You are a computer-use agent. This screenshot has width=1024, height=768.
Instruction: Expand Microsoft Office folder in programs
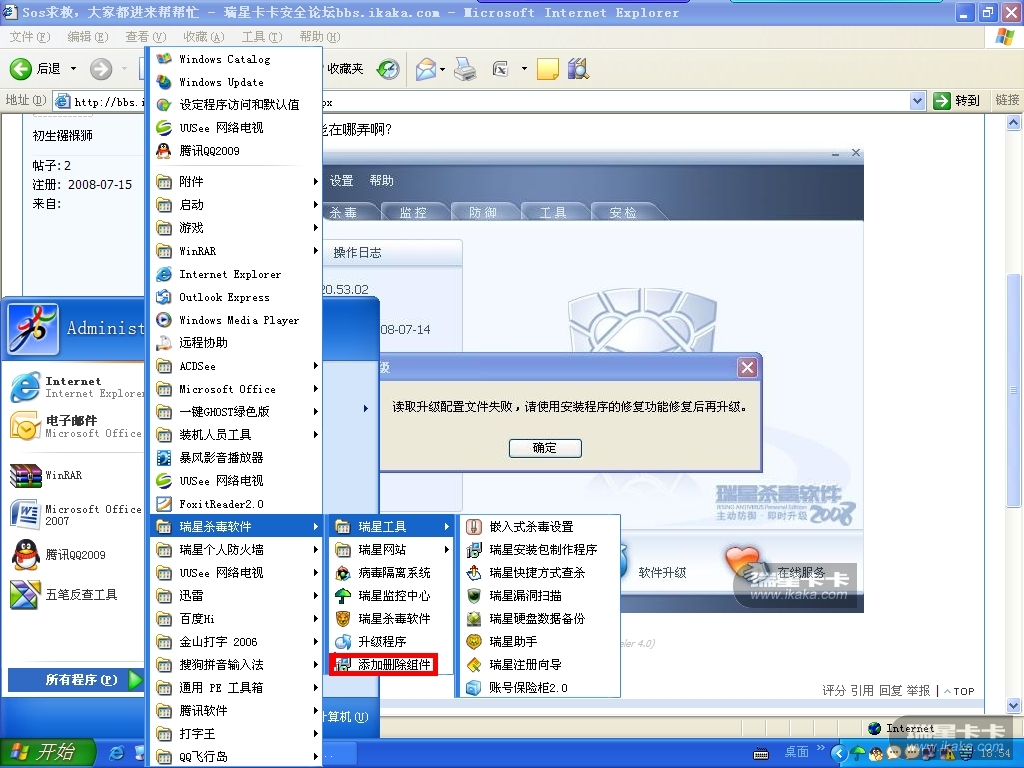click(235, 389)
